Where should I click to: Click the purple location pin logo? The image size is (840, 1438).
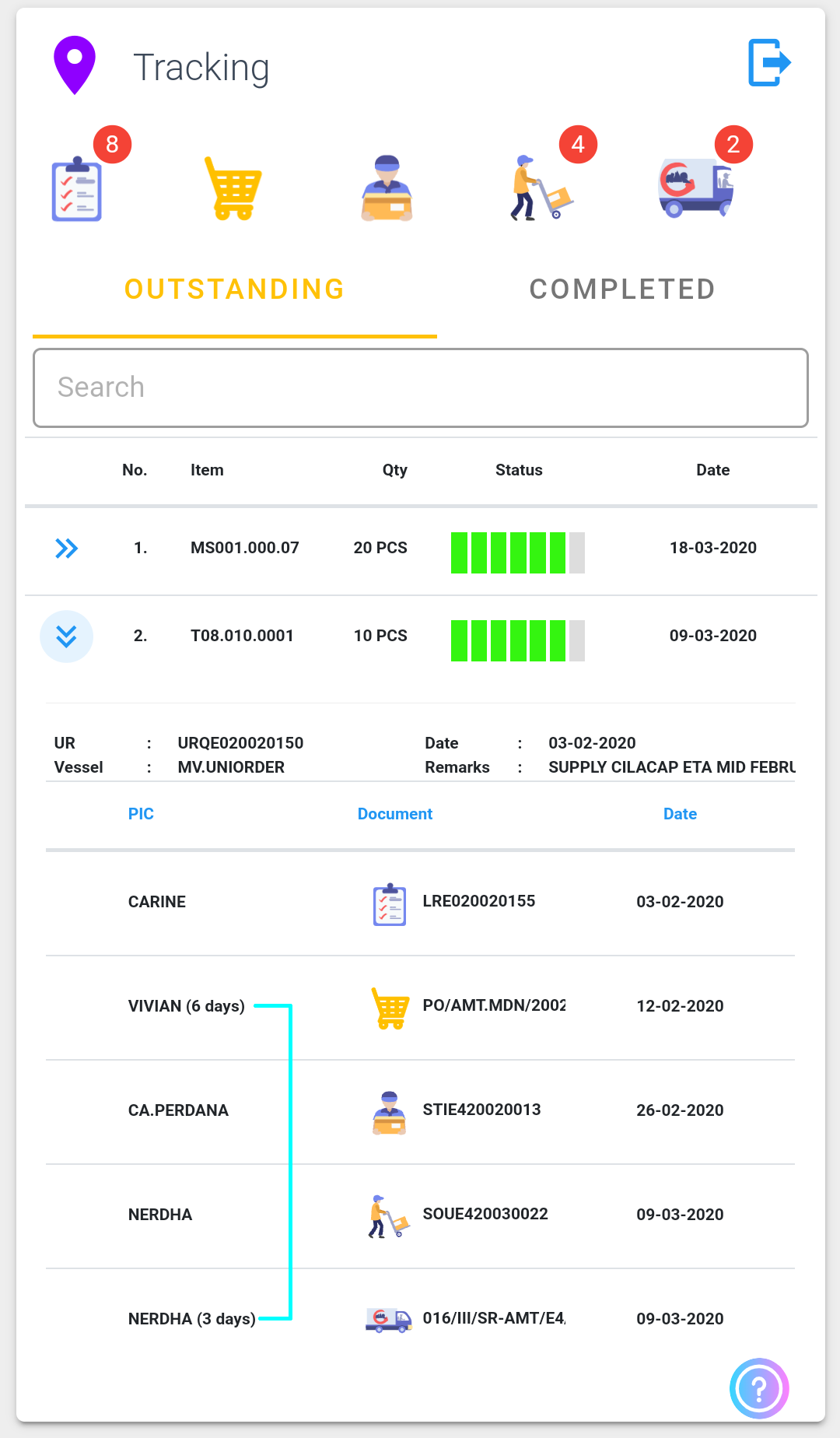(75, 65)
